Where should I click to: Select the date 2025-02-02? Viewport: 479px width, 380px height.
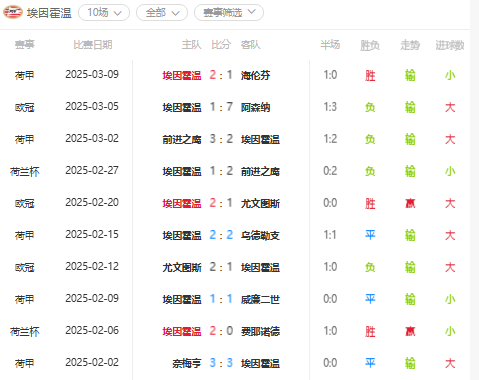pyautogui.click(x=92, y=362)
